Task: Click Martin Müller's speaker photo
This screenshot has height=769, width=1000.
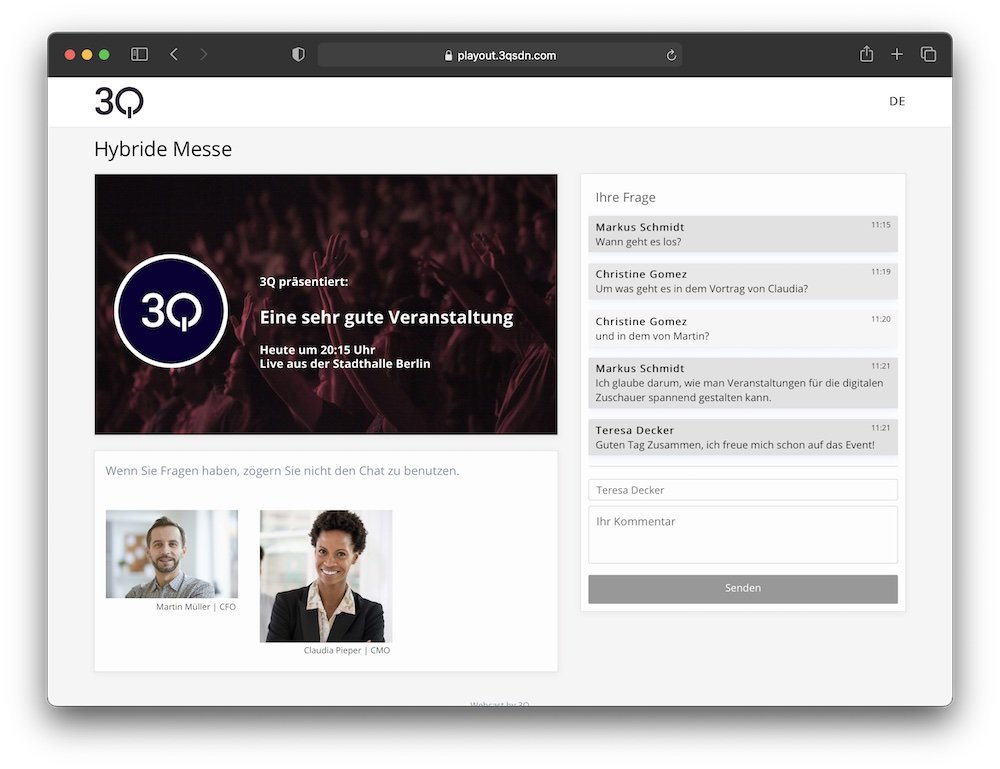Action: click(x=172, y=553)
